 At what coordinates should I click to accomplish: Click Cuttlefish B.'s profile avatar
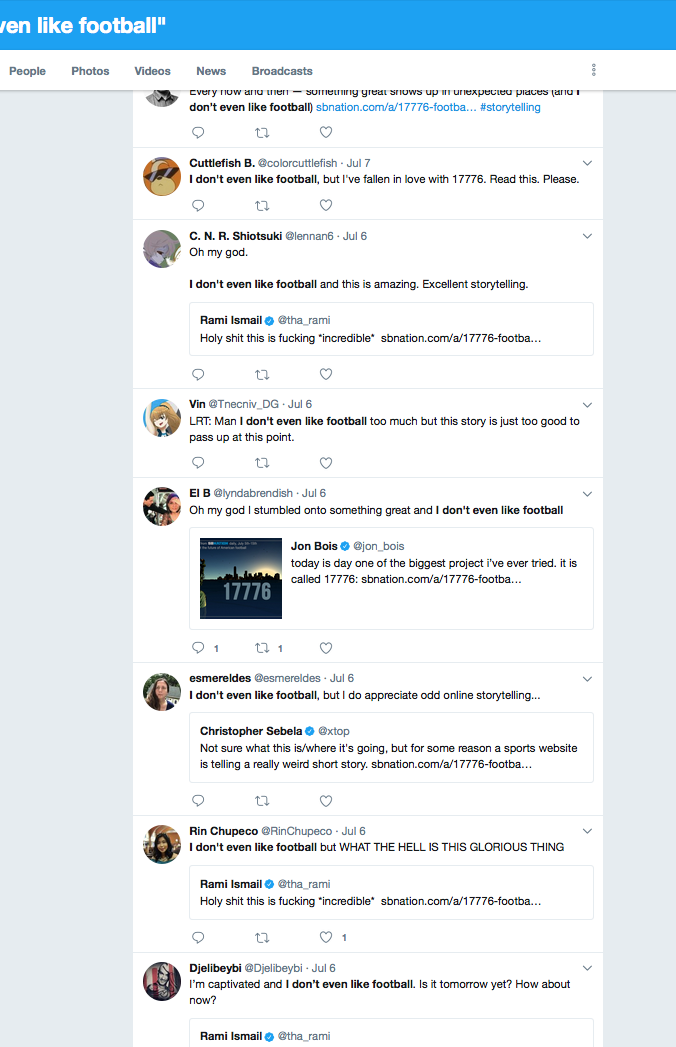click(x=161, y=176)
